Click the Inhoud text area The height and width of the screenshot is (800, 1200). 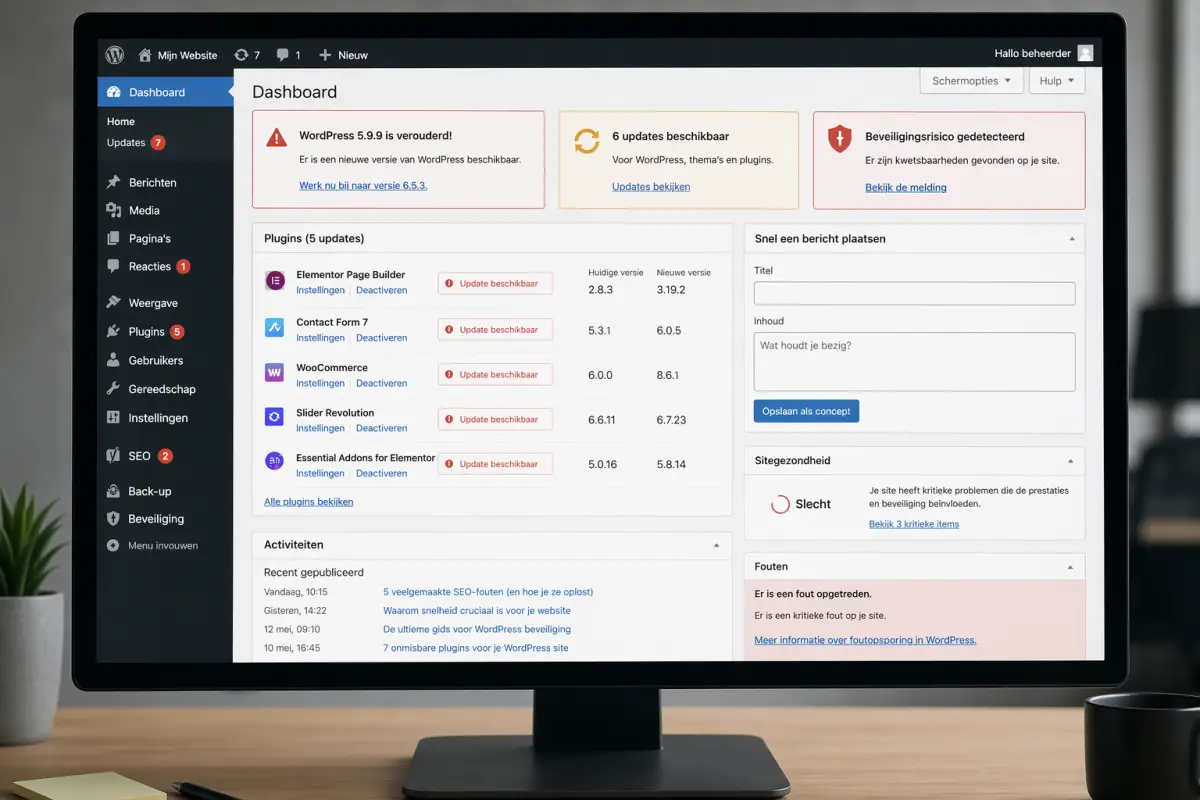point(914,361)
